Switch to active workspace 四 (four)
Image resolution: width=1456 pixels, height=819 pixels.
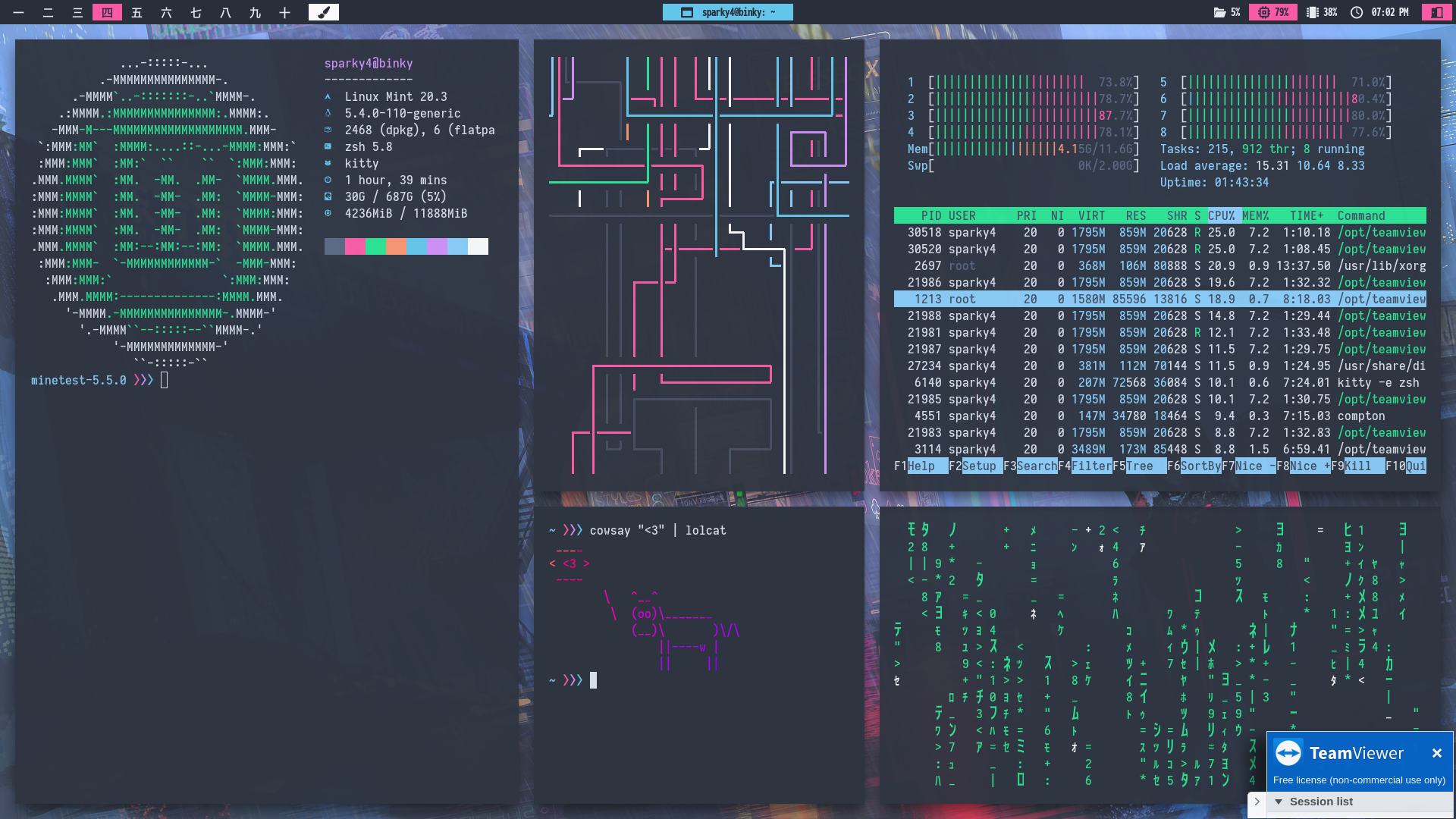coord(107,12)
